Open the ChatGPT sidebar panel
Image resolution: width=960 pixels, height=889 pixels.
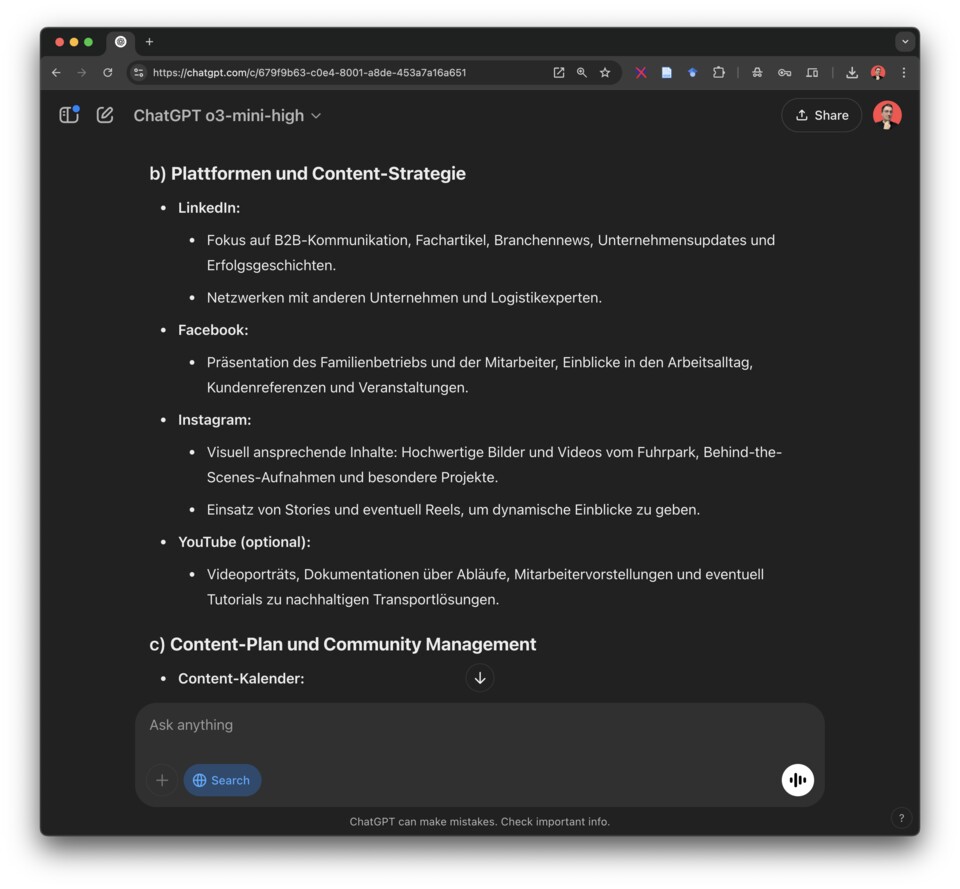tap(69, 115)
